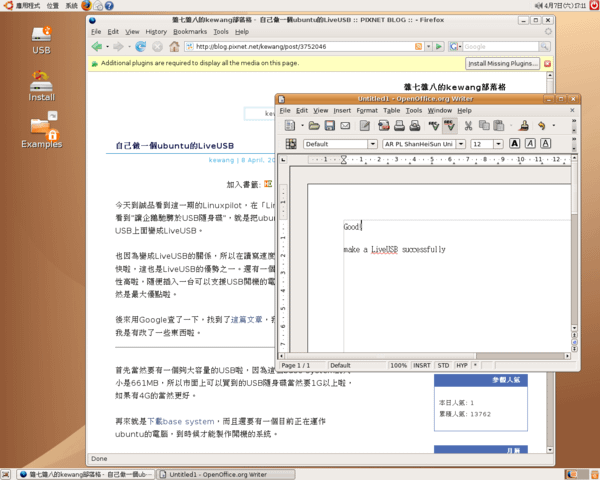Click the Print File Directly icon
600x480 pixels.
399,126
